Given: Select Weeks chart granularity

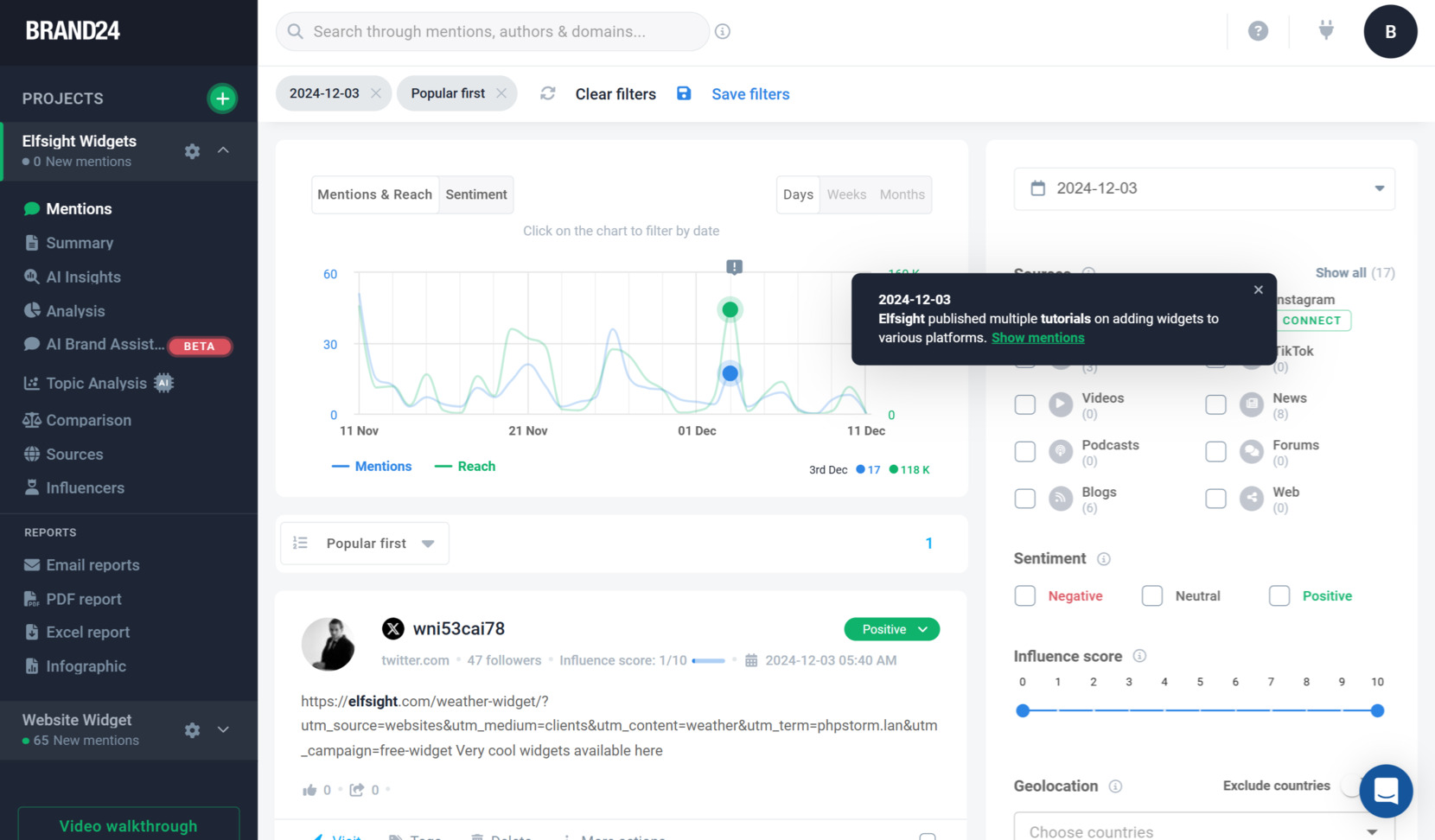Looking at the screenshot, I should [x=846, y=194].
